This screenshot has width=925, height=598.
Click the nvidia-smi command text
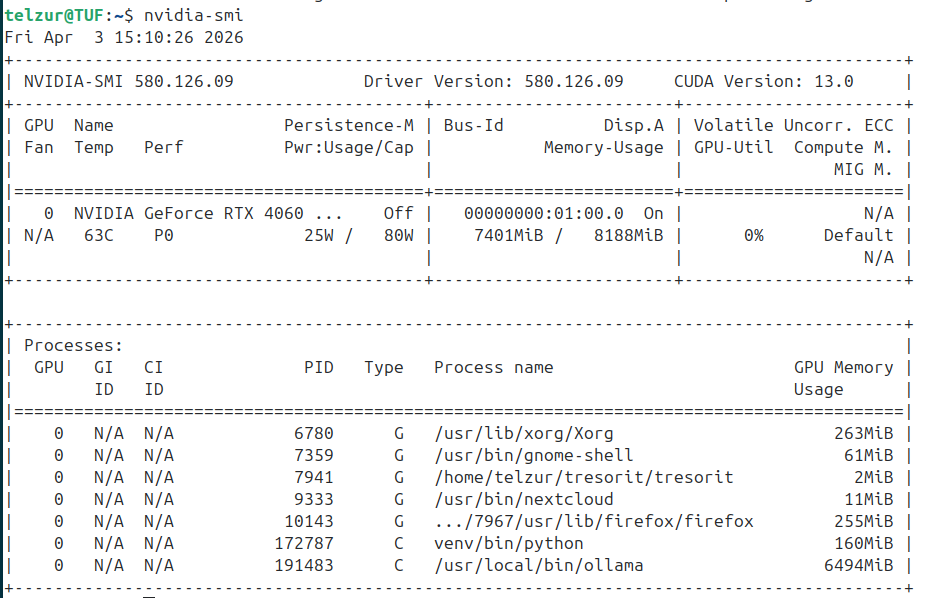(193, 15)
